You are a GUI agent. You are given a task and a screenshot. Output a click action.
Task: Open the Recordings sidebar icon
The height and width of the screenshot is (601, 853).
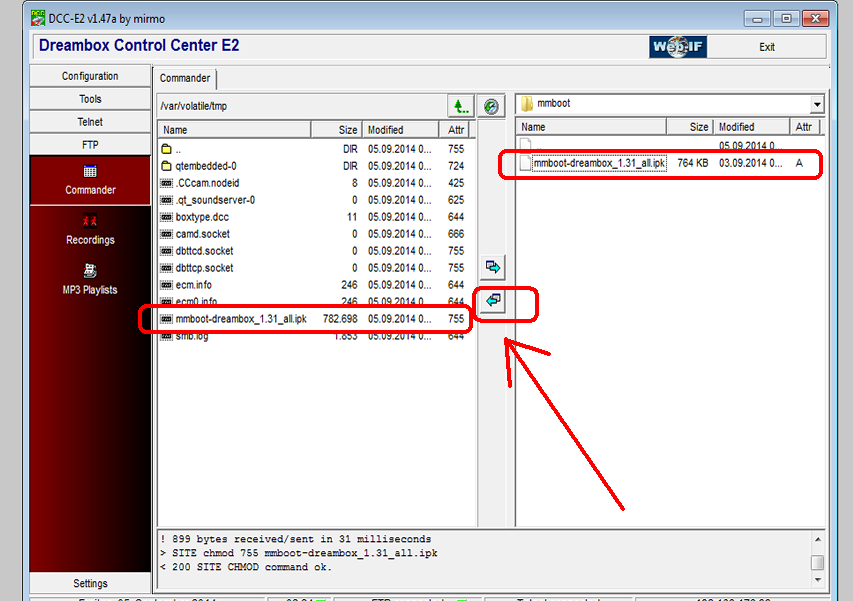pos(90,221)
